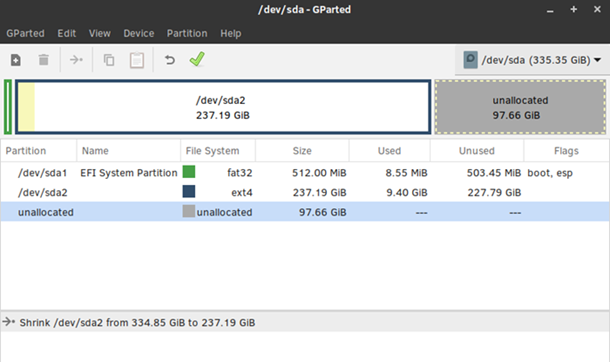
Task: Maximize the GParted window
Action: 573,9
